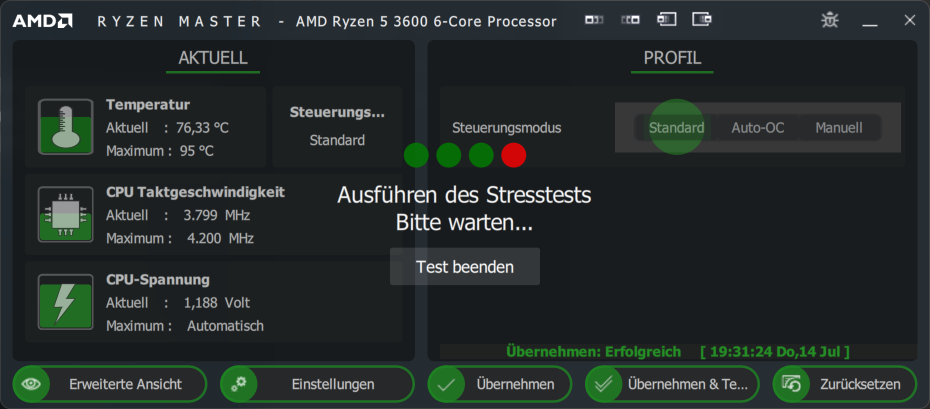Click the timestamp 19:31:24 Do,14 Jul
The height and width of the screenshot is (409, 930).
775,352
